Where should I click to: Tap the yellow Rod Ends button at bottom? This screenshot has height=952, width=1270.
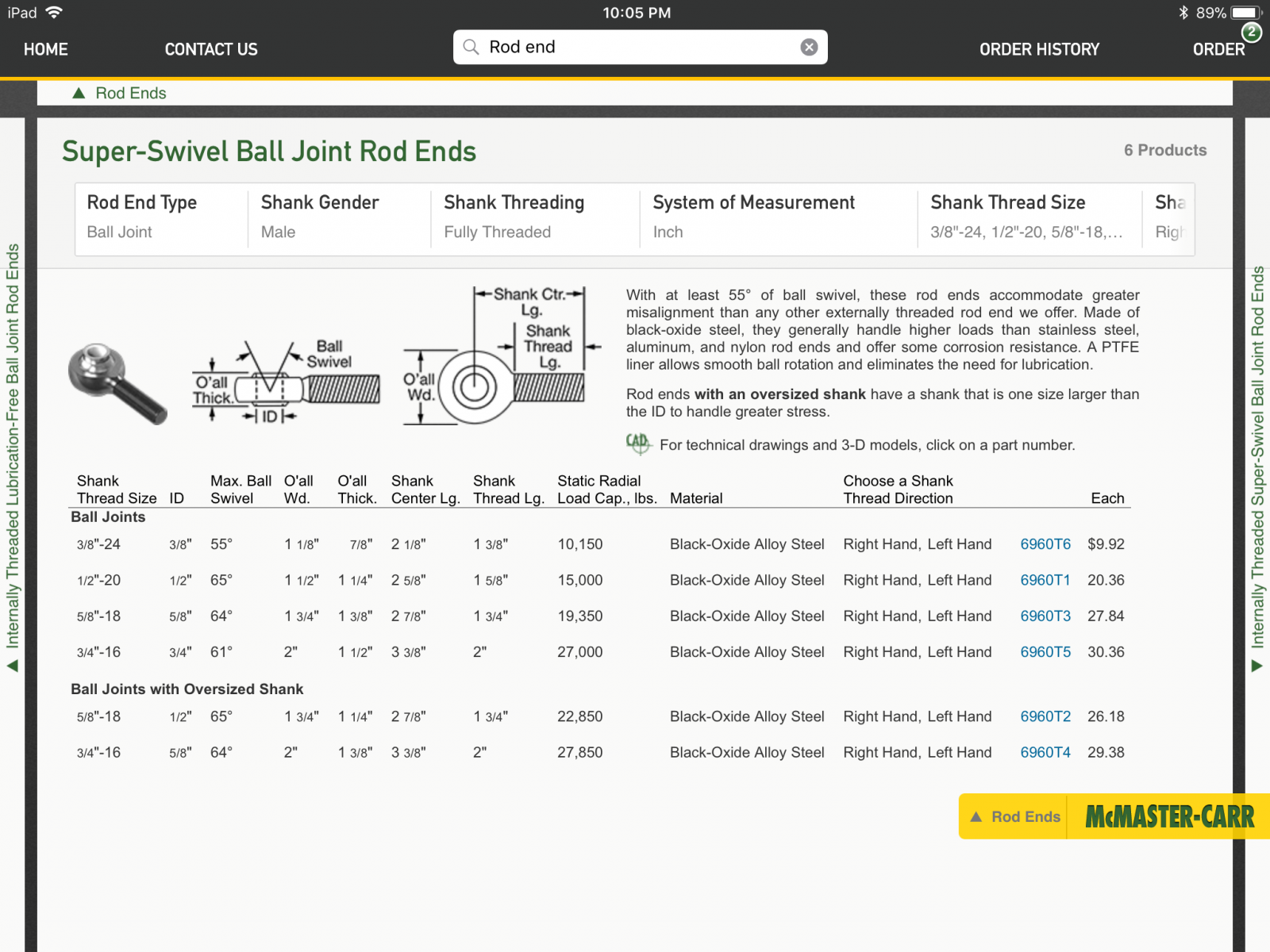click(x=1014, y=816)
